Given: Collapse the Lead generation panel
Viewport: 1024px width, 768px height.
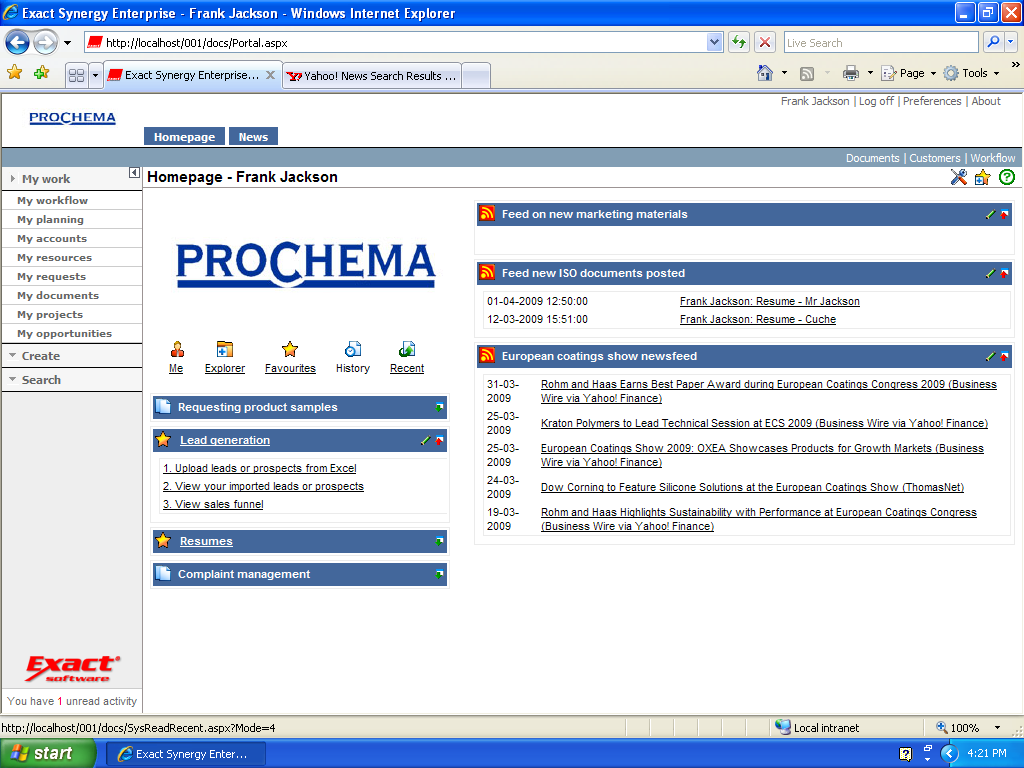Looking at the screenshot, I should (x=440, y=440).
